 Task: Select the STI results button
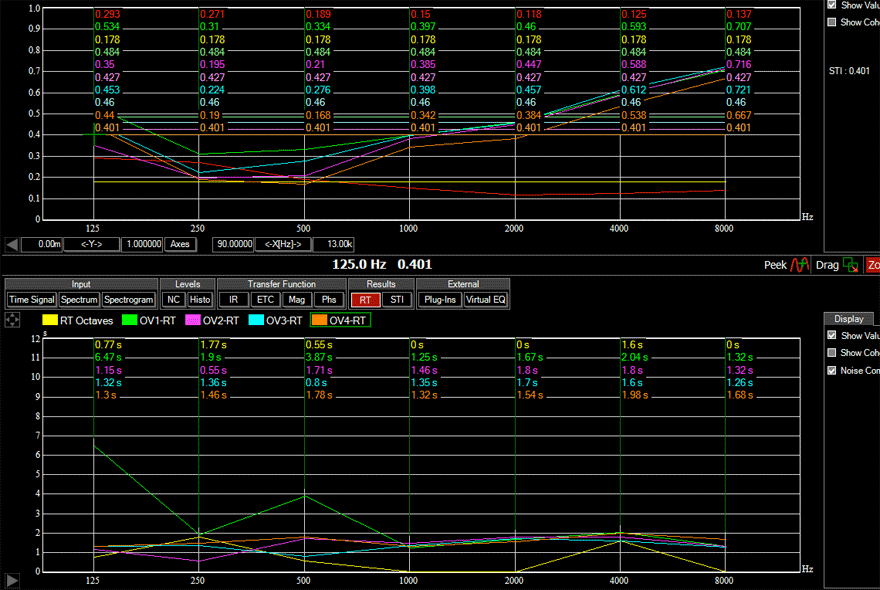[397, 300]
